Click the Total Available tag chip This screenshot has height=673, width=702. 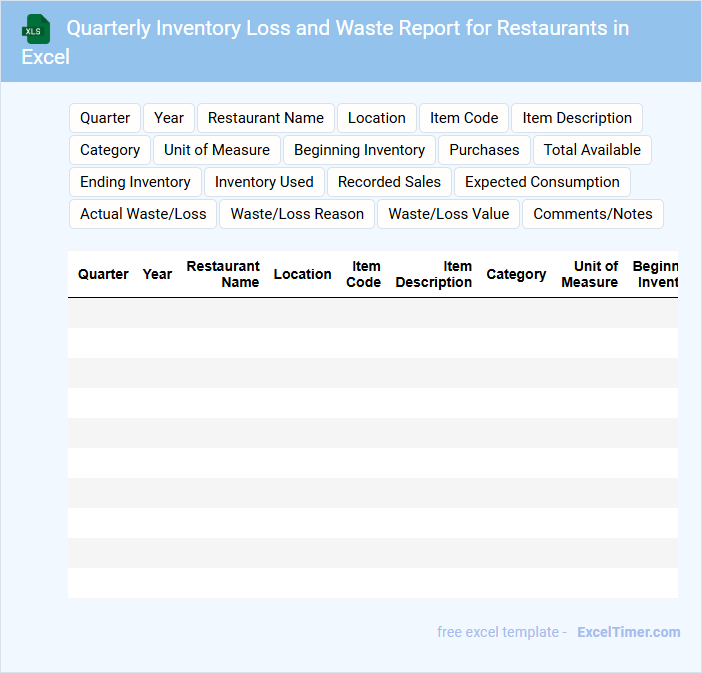(x=592, y=150)
